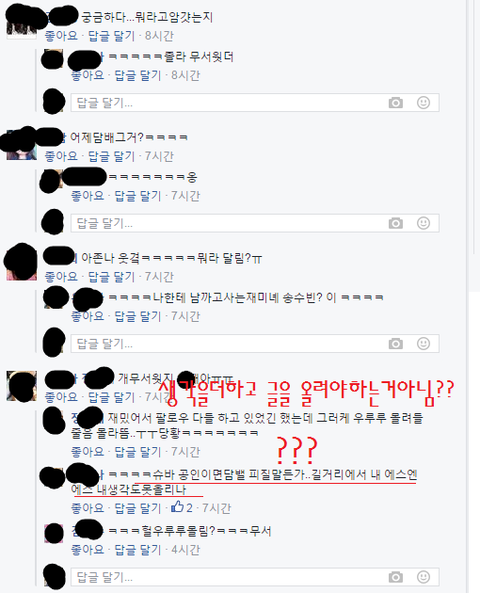This screenshot has height=593, width=480.
Task: Click the thumbs-up count with 2 likes
Action: (182, 507)
